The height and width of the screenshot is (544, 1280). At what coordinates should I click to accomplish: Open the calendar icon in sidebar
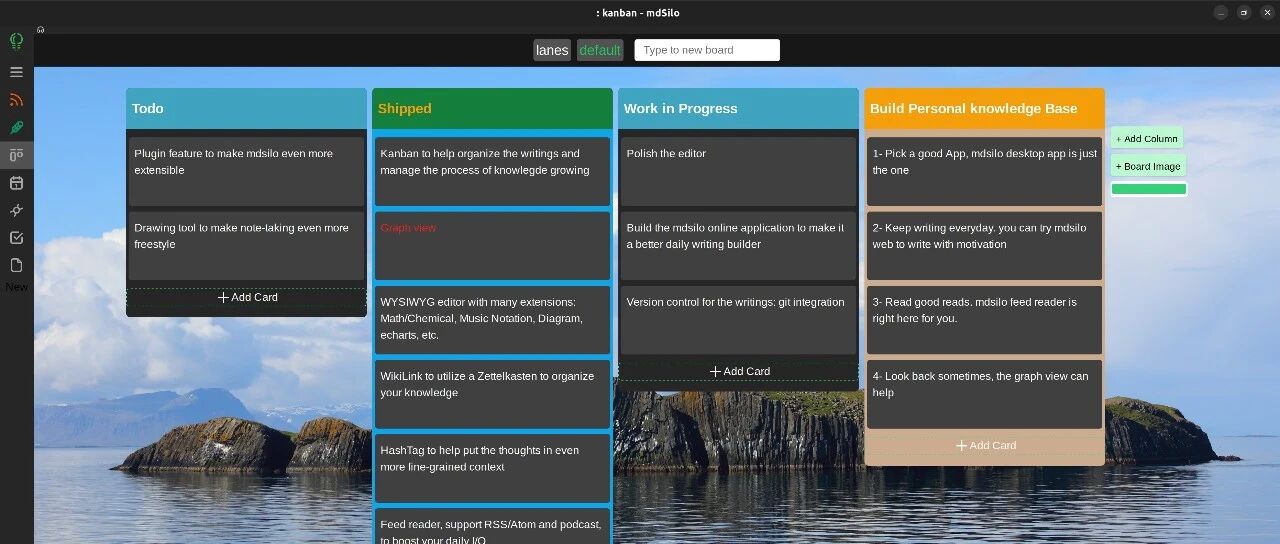[x=16, y=183]
